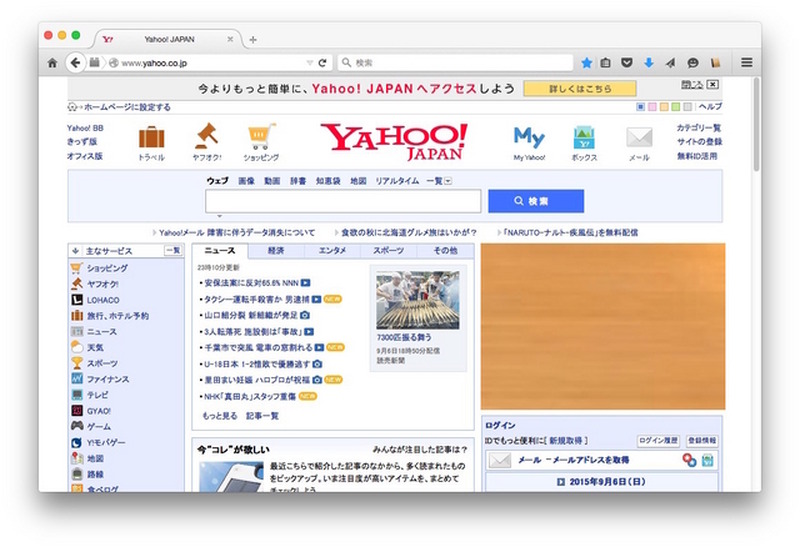Open the 7300匹振る舞う news thumbnail

tap(417, 300)
